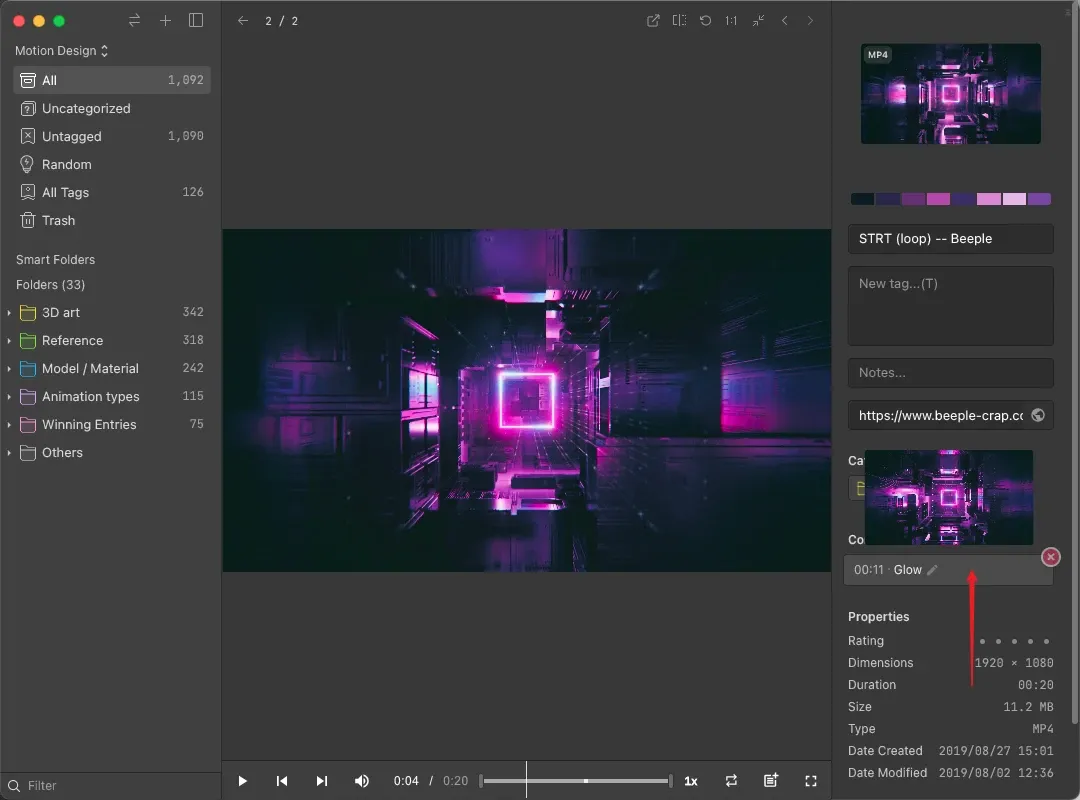The height and width of the screenshot is (800, 1080).
Task: Set zoom to 1:1 actual size
Action: tap(731, 21)
